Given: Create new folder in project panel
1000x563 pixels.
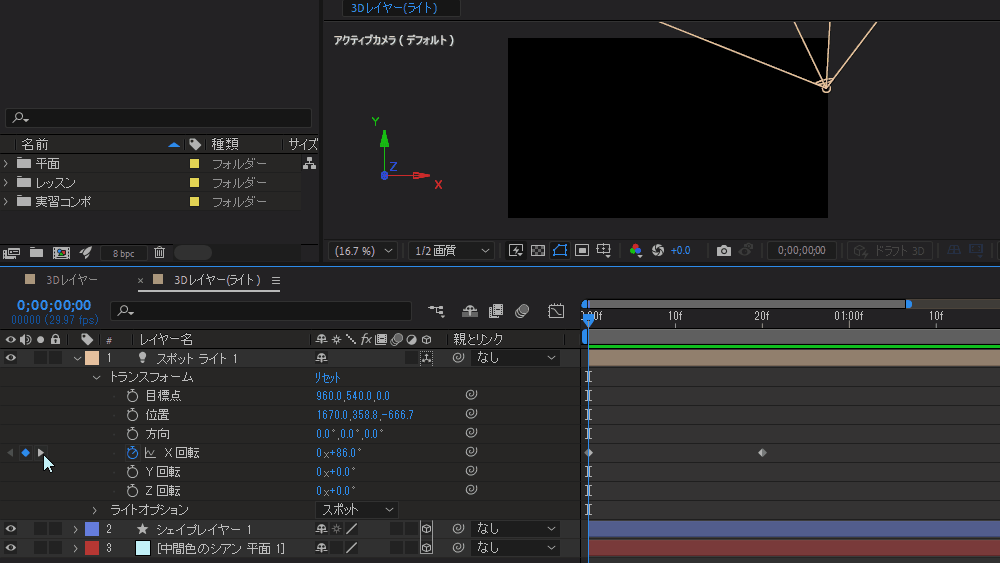Looking at the screenshot, I should [x=36, y=253].
